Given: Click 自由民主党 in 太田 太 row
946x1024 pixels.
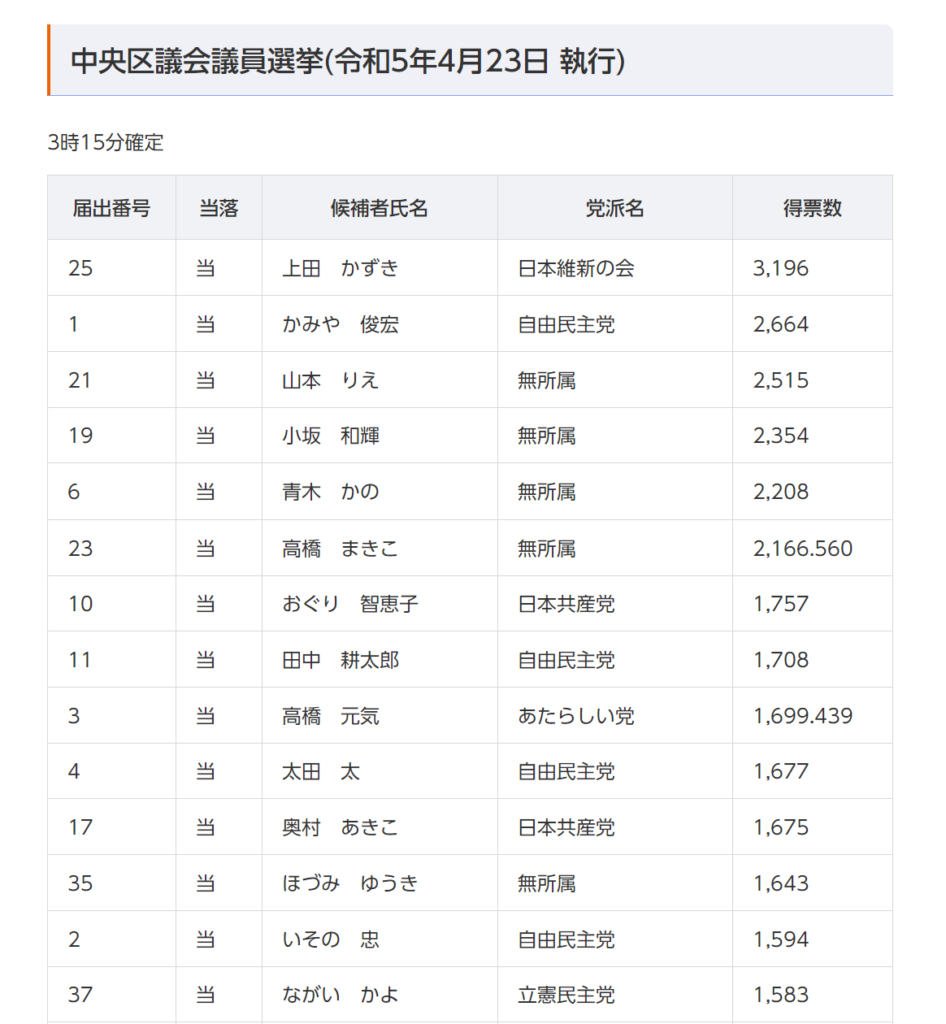Looking at the screenshot, I should [x=566, y=772].
